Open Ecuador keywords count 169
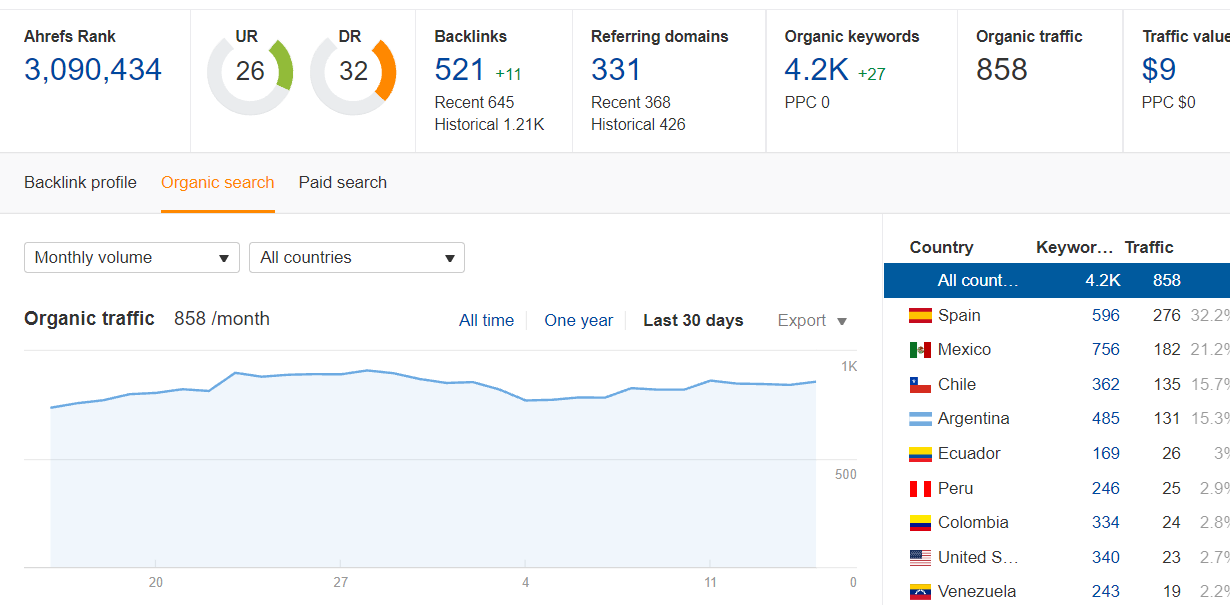 [x=1106, y=453]
